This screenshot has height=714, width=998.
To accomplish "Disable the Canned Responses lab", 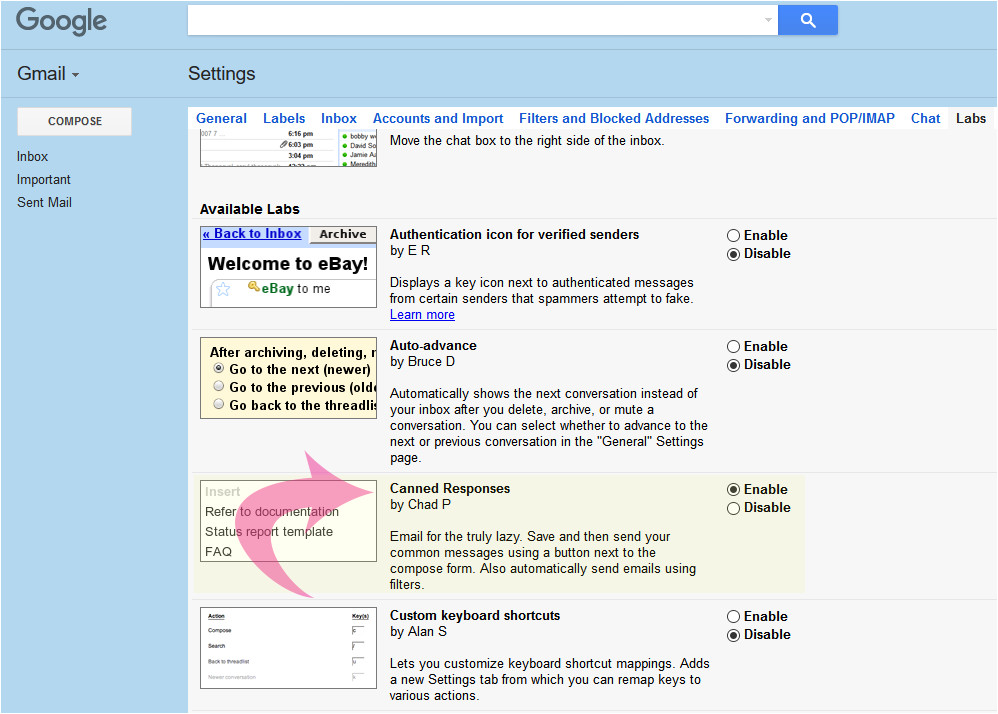I will pyautogui.click(x=733, y=508).
